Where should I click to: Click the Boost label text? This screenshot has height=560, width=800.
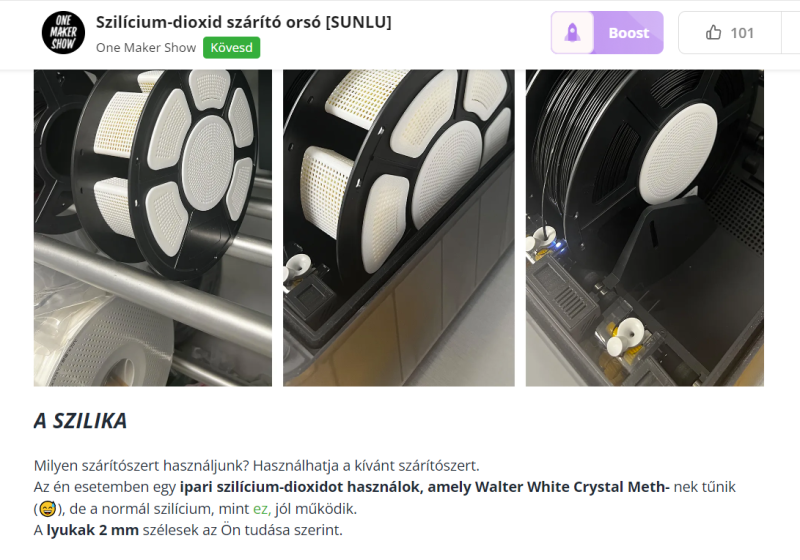629,33
